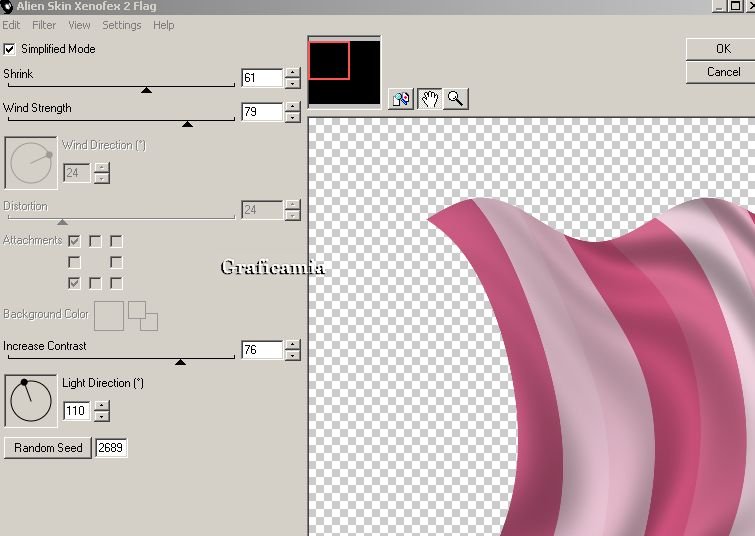Decrease Light Direction with down arrow
755x536 pixels.
click(102, 416)
